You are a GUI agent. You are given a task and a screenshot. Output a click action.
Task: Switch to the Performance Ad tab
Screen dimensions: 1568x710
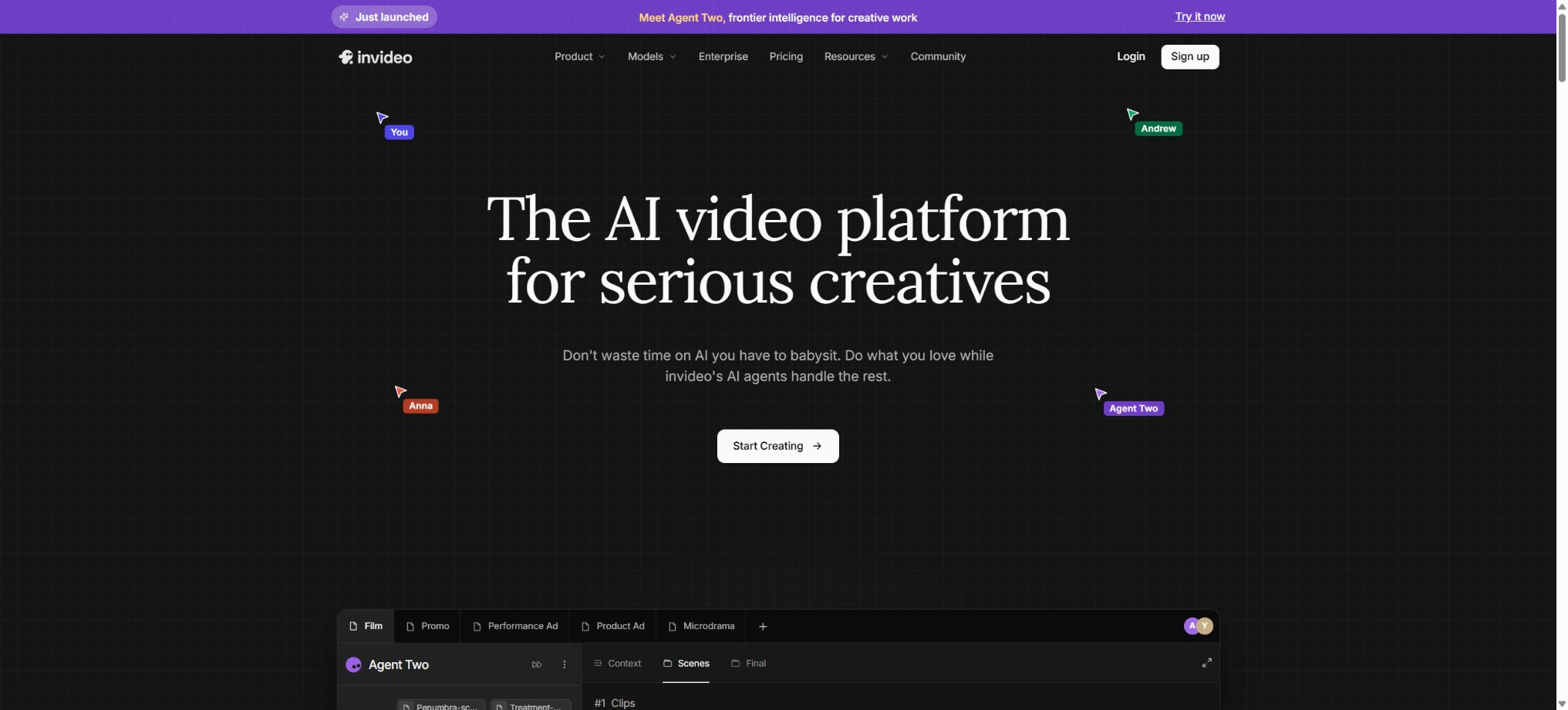515,626
